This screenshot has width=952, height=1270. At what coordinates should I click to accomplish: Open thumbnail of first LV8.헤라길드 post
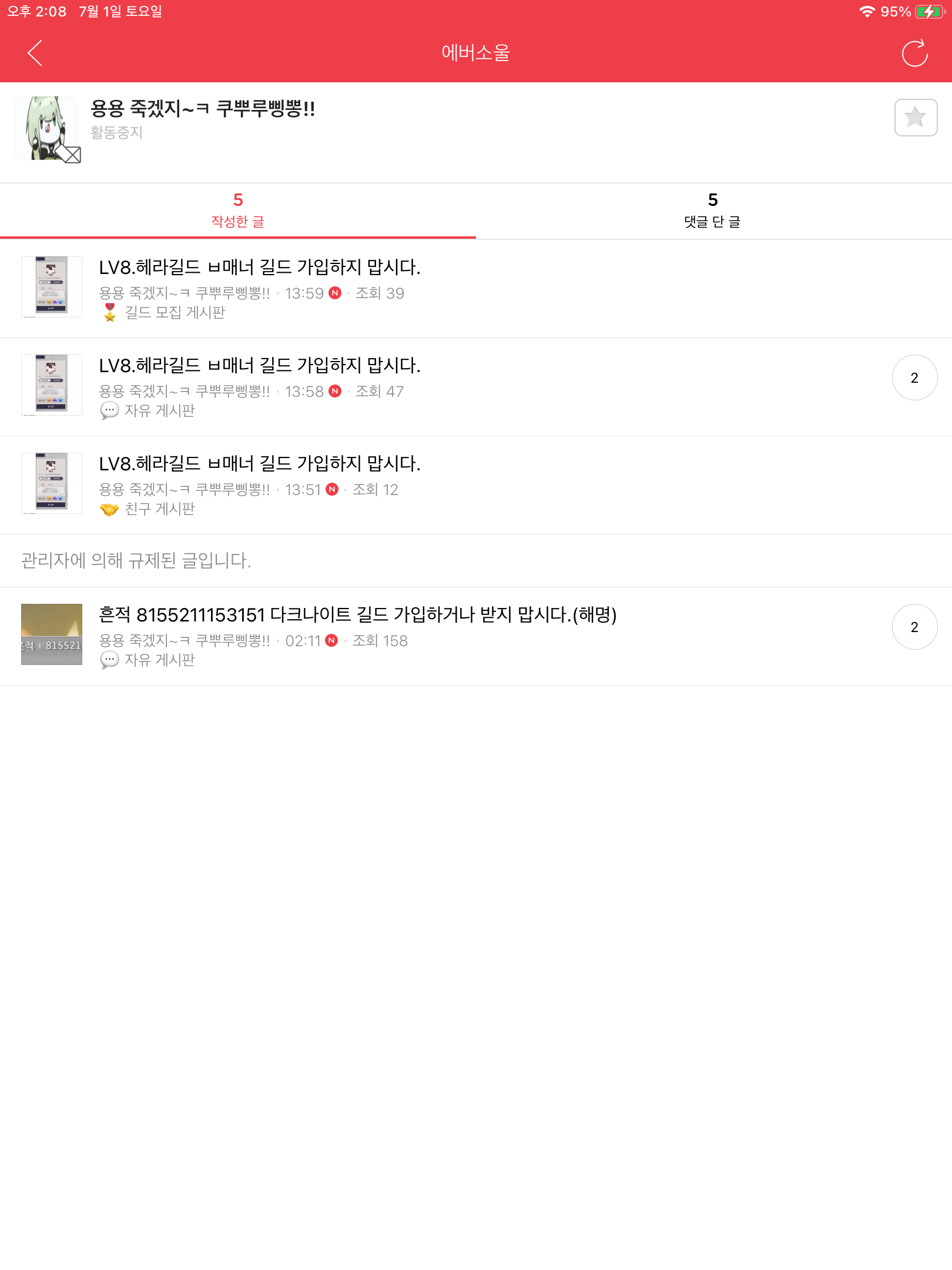pos(52,287)
